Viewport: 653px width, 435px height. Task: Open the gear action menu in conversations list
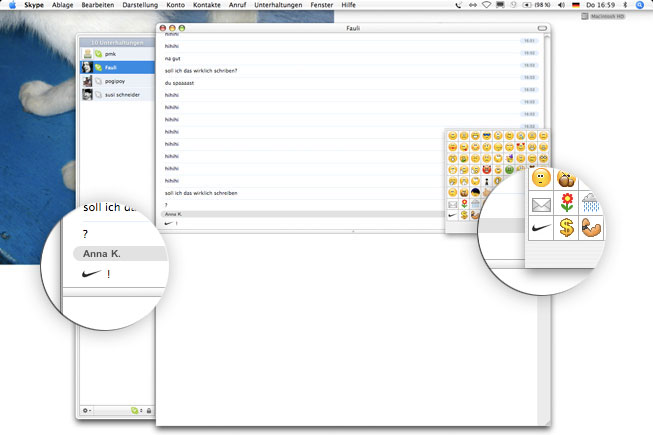pos(88,410)
